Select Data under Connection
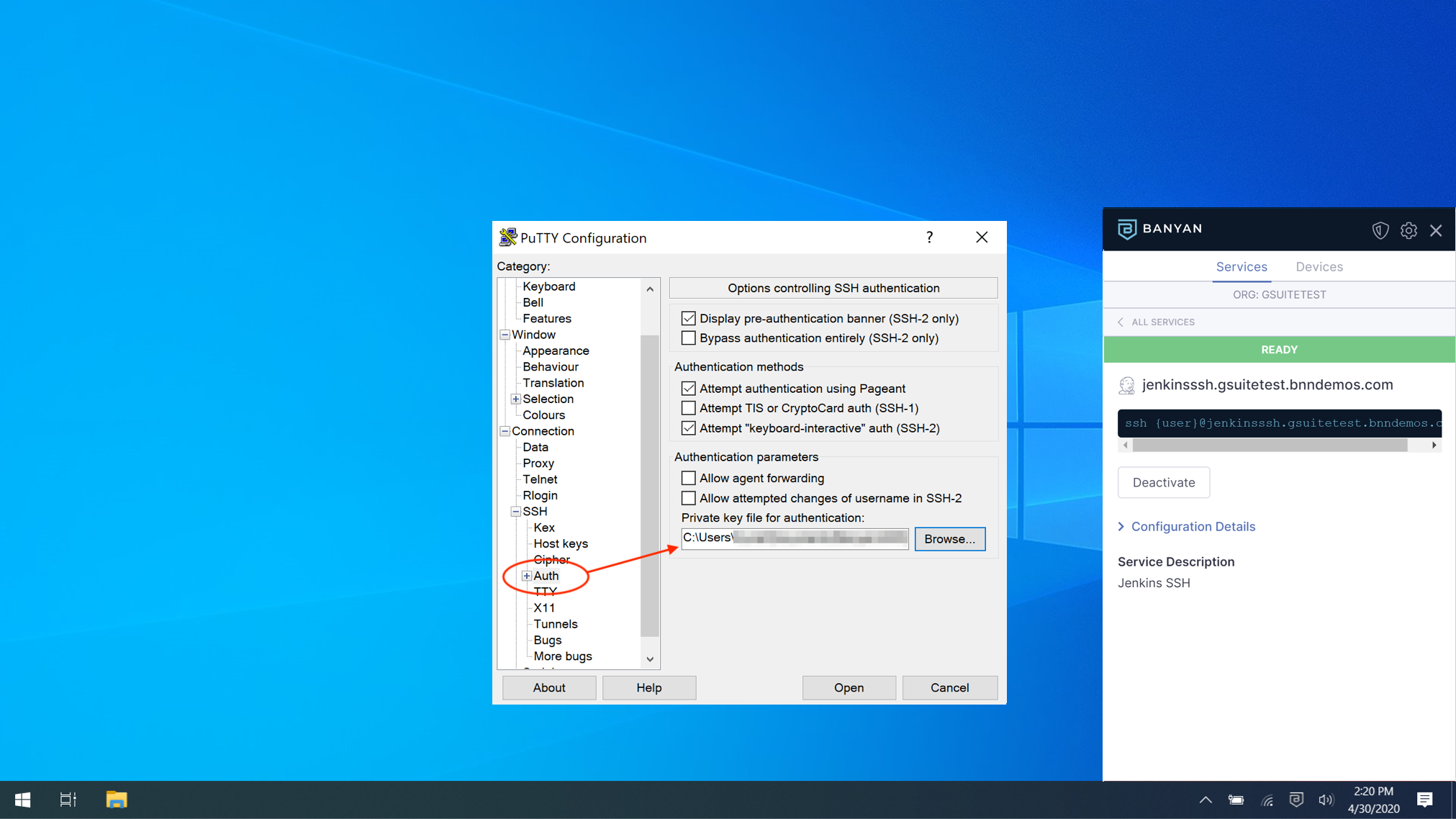 pos(535,447)
